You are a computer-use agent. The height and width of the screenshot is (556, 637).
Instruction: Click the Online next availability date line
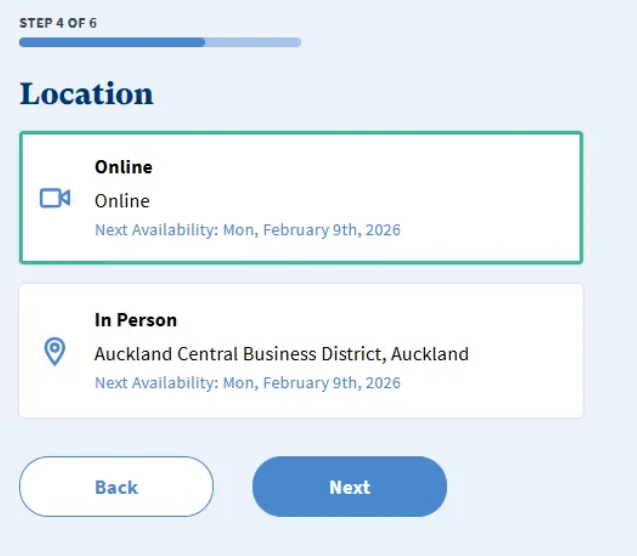pyautogui.click(x=247, y=230)
